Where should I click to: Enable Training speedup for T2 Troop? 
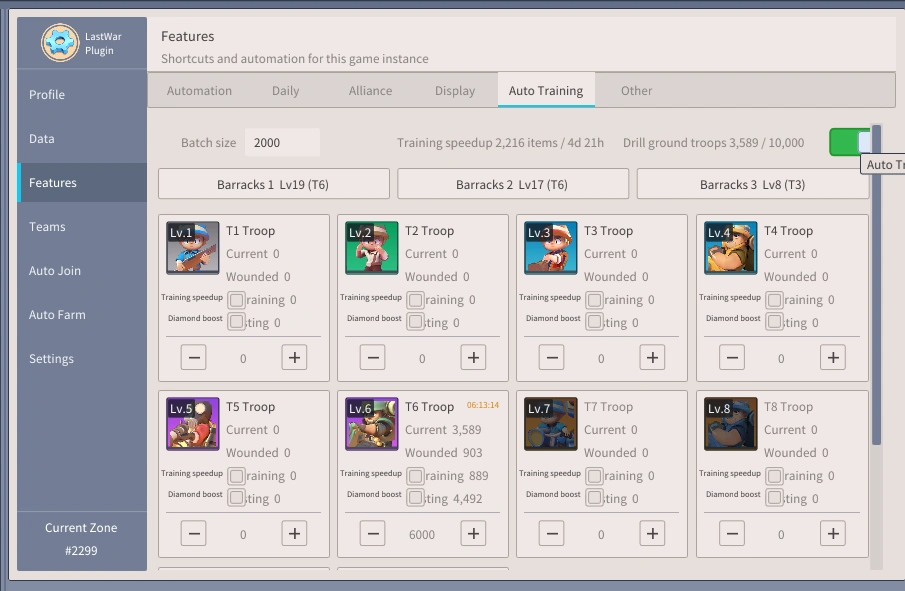pyautogui.click(x=415, y=300)
